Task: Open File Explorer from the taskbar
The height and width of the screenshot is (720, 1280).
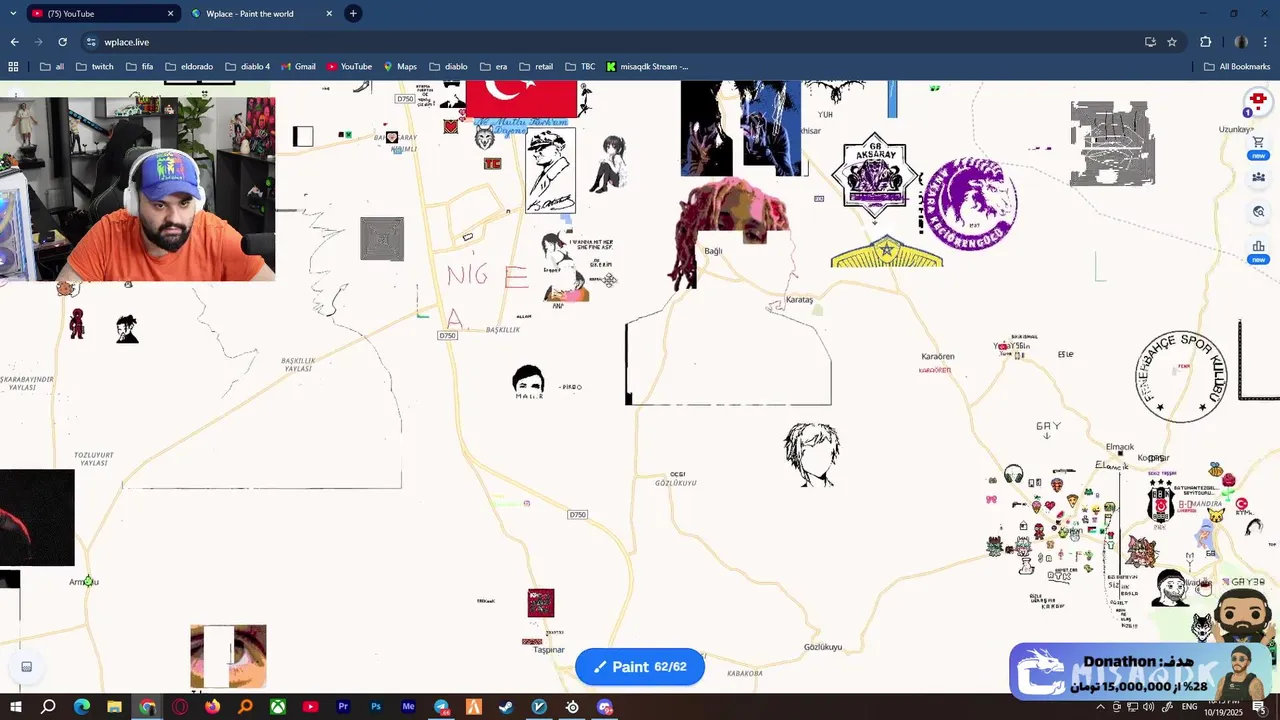Action: point(115,707)
